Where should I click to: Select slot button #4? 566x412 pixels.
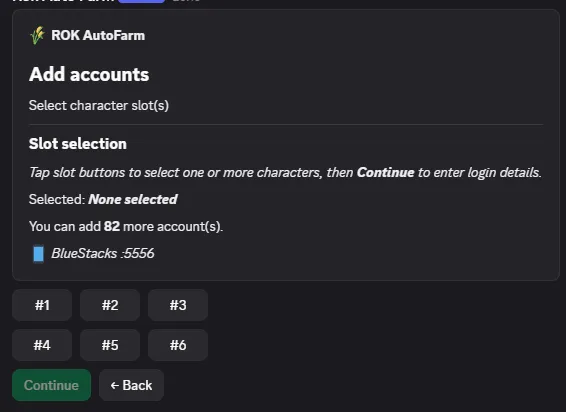click(42, 345)
